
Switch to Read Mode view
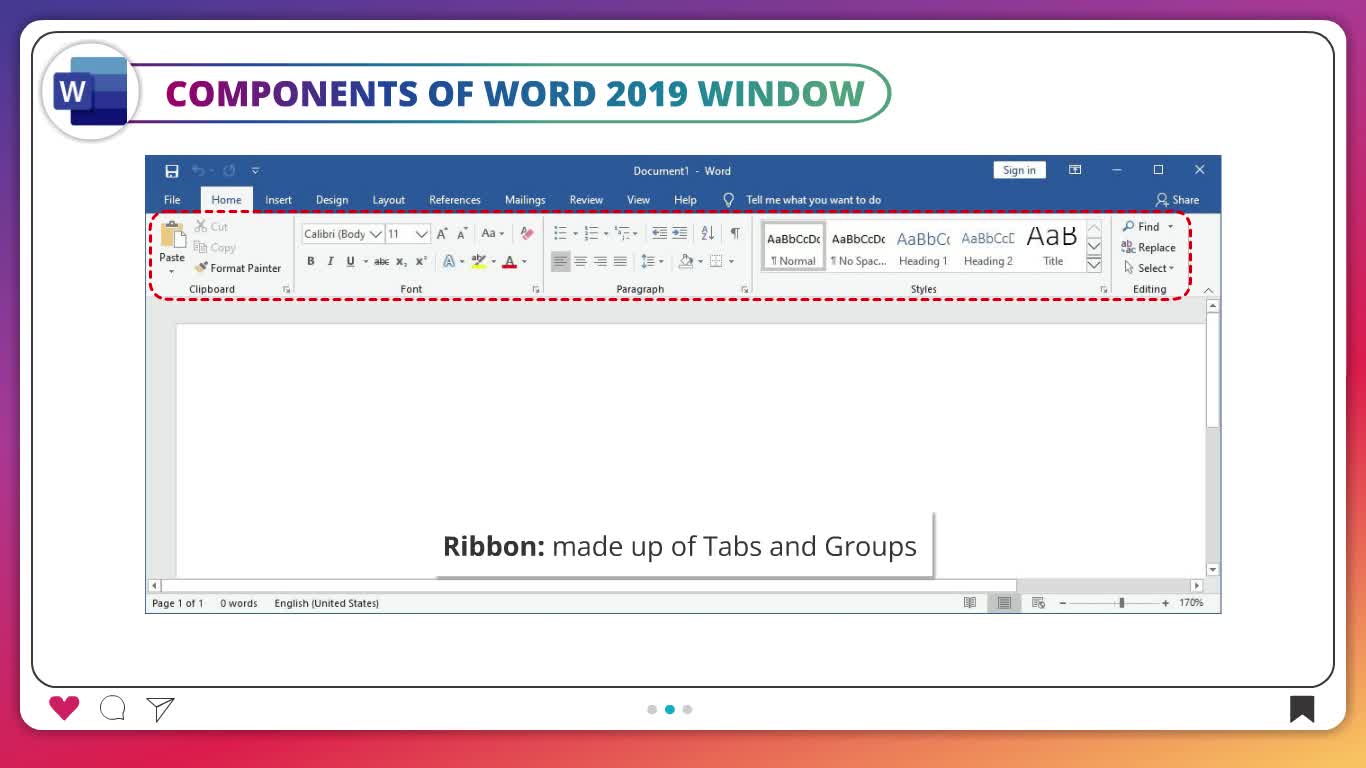click(970, 603)
